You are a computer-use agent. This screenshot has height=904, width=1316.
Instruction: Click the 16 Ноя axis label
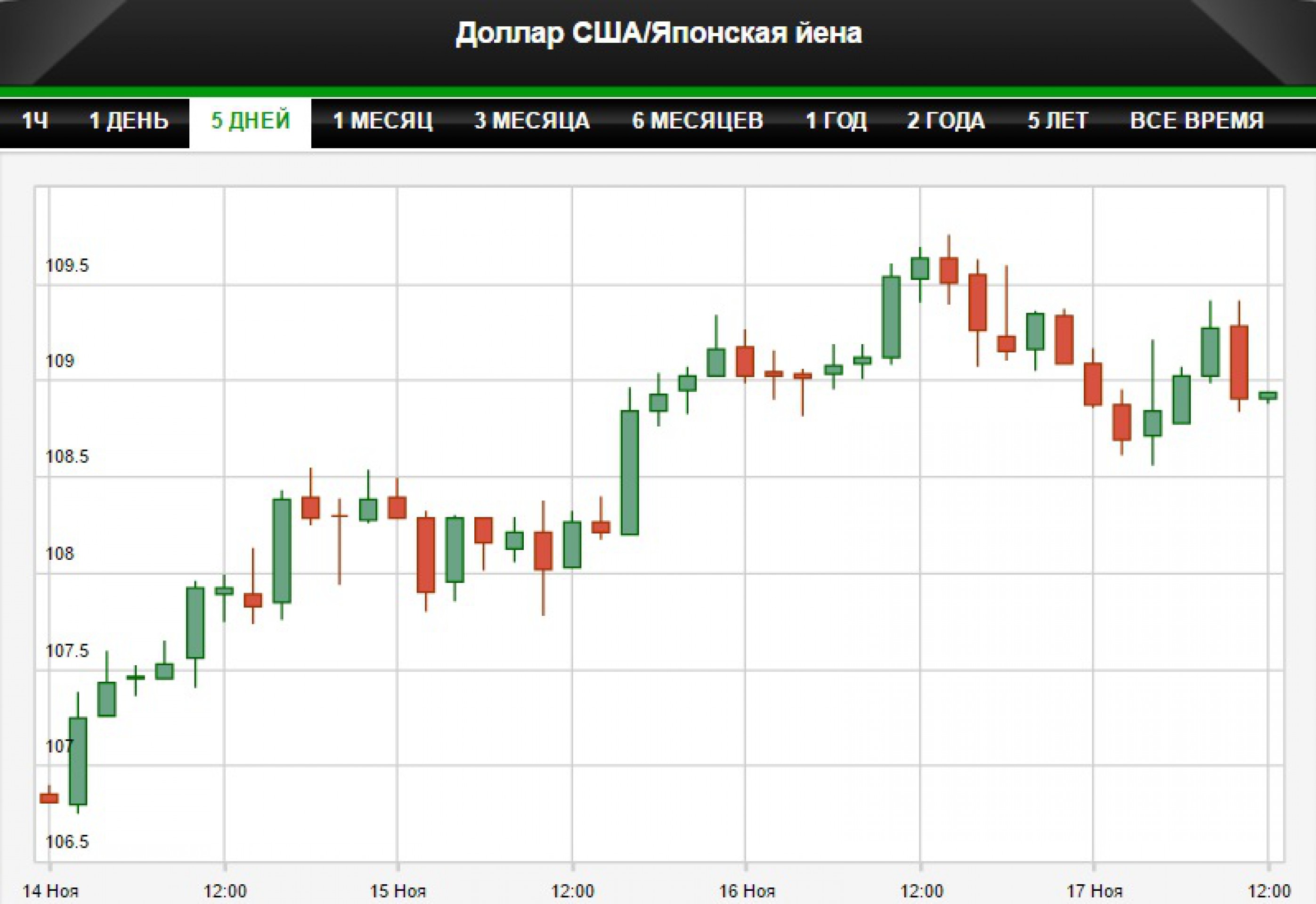746,891
